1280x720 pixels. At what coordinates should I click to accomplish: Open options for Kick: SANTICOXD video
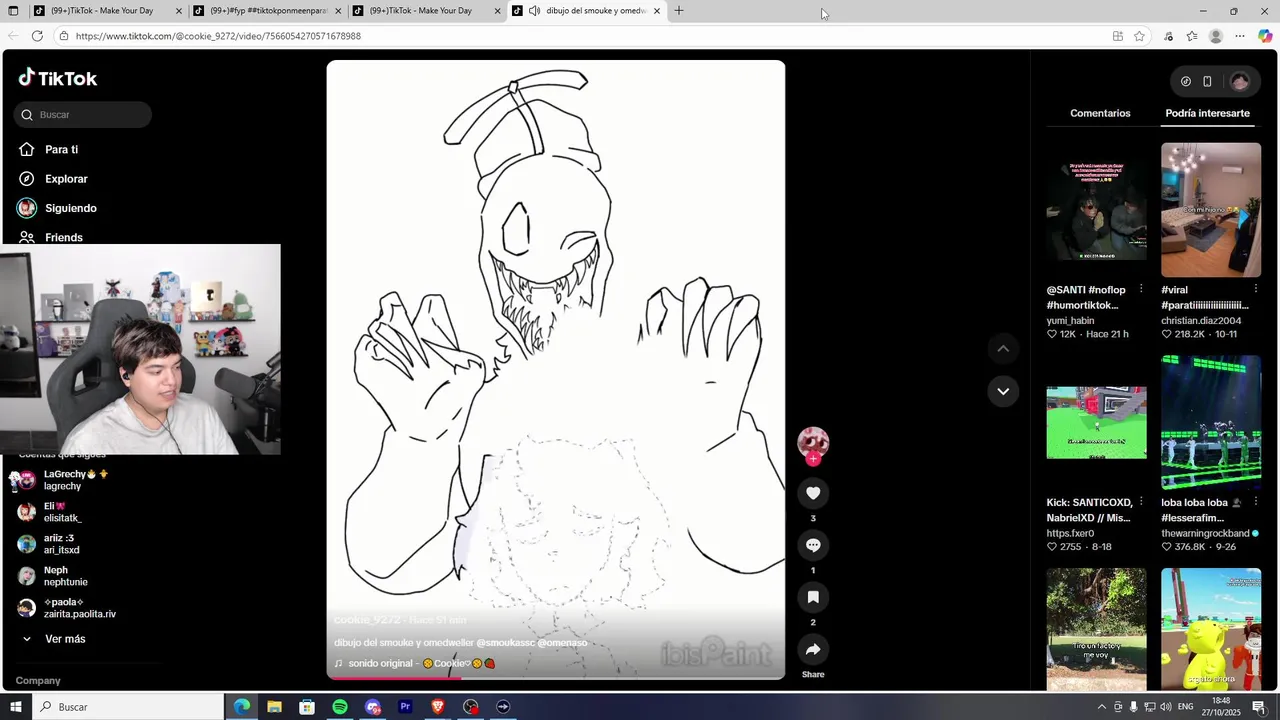pyautogui.click(x=1141, y=502)
